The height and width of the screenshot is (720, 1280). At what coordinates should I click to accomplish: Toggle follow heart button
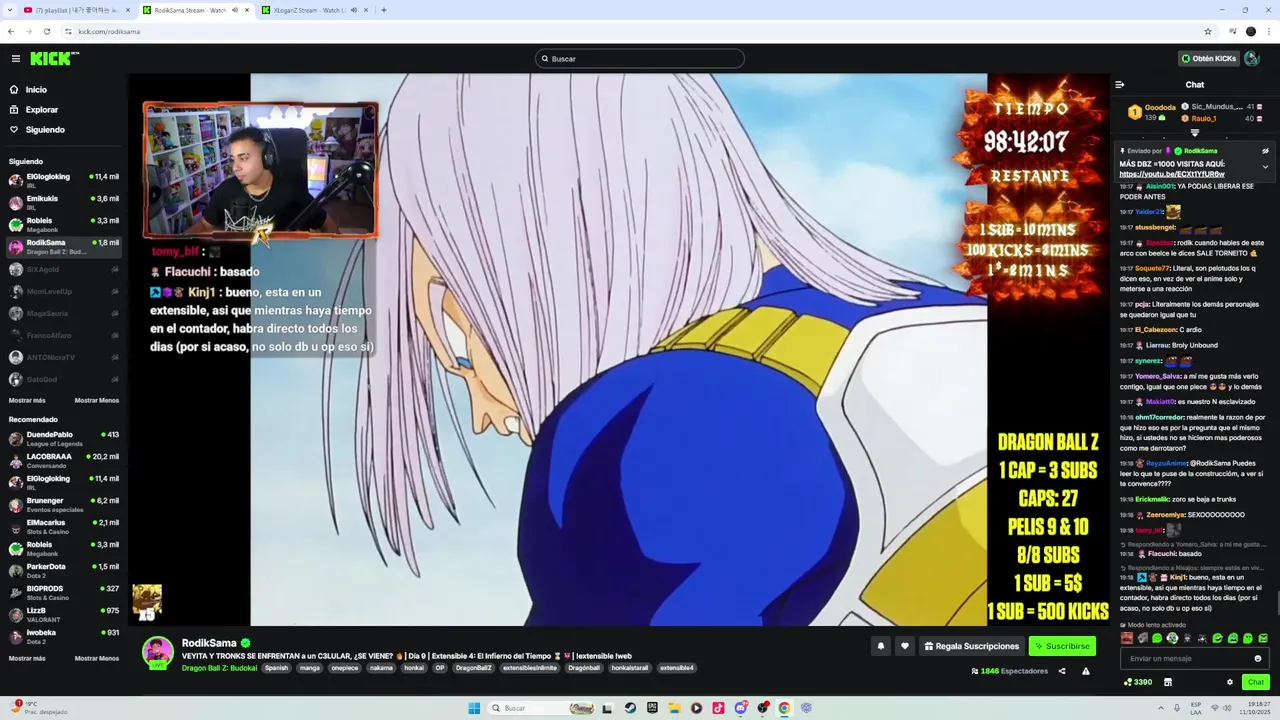[x=905, y=646]
